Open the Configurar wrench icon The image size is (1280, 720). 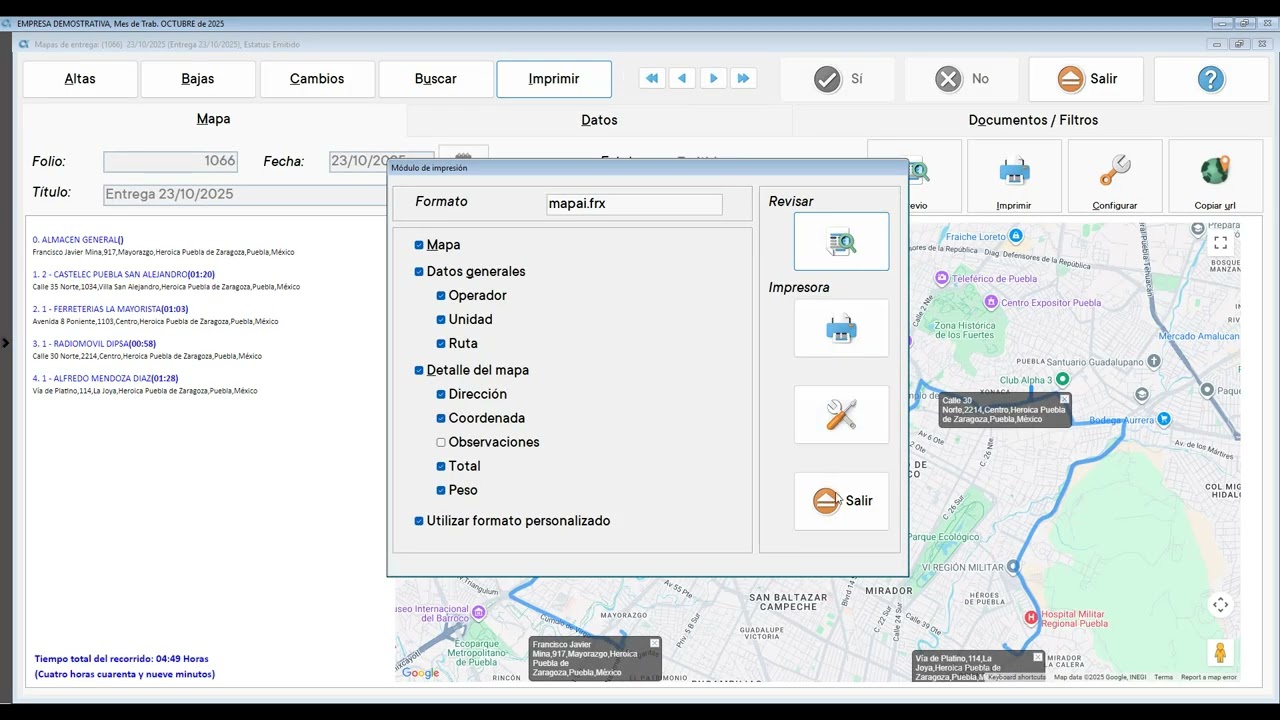coord(1114,176)
